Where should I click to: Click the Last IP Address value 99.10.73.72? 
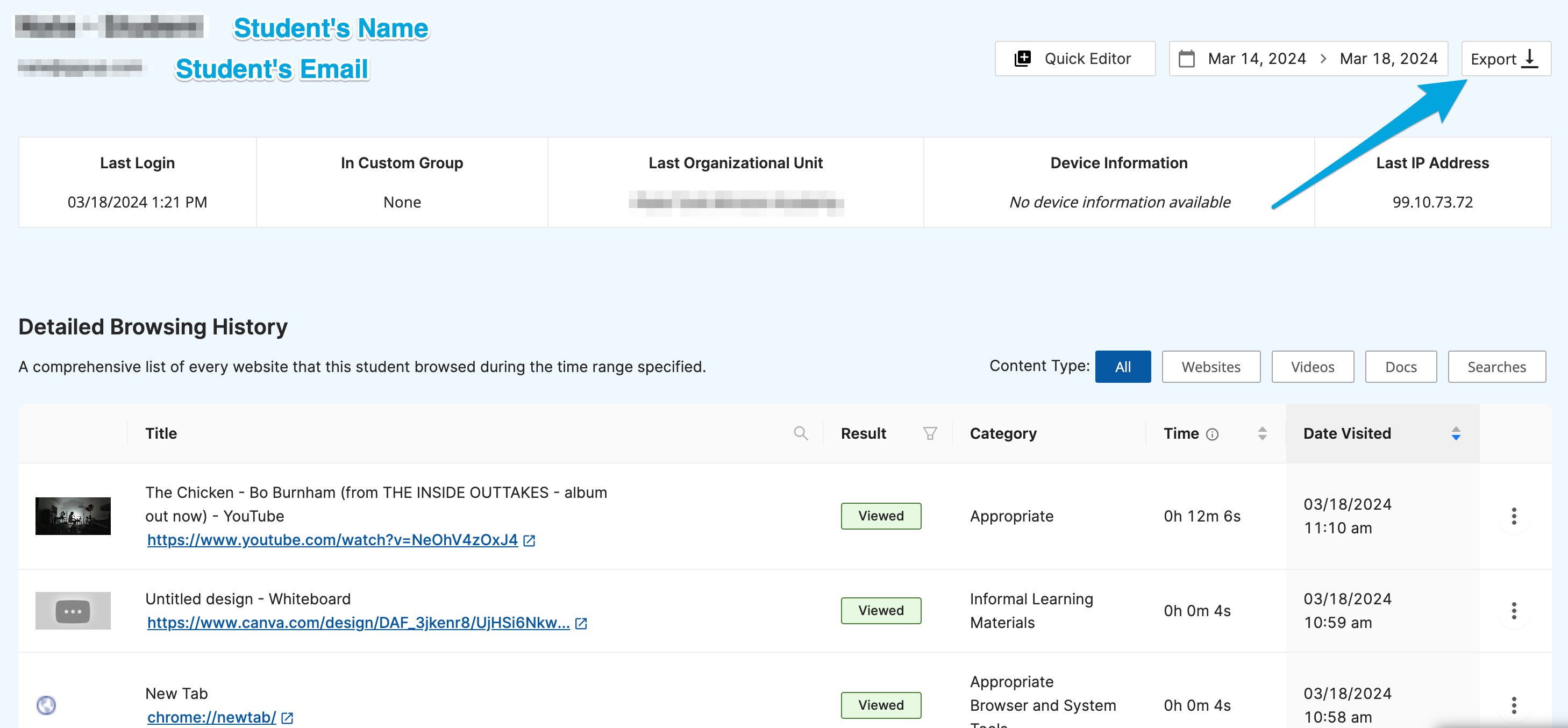pos(1432,202)
